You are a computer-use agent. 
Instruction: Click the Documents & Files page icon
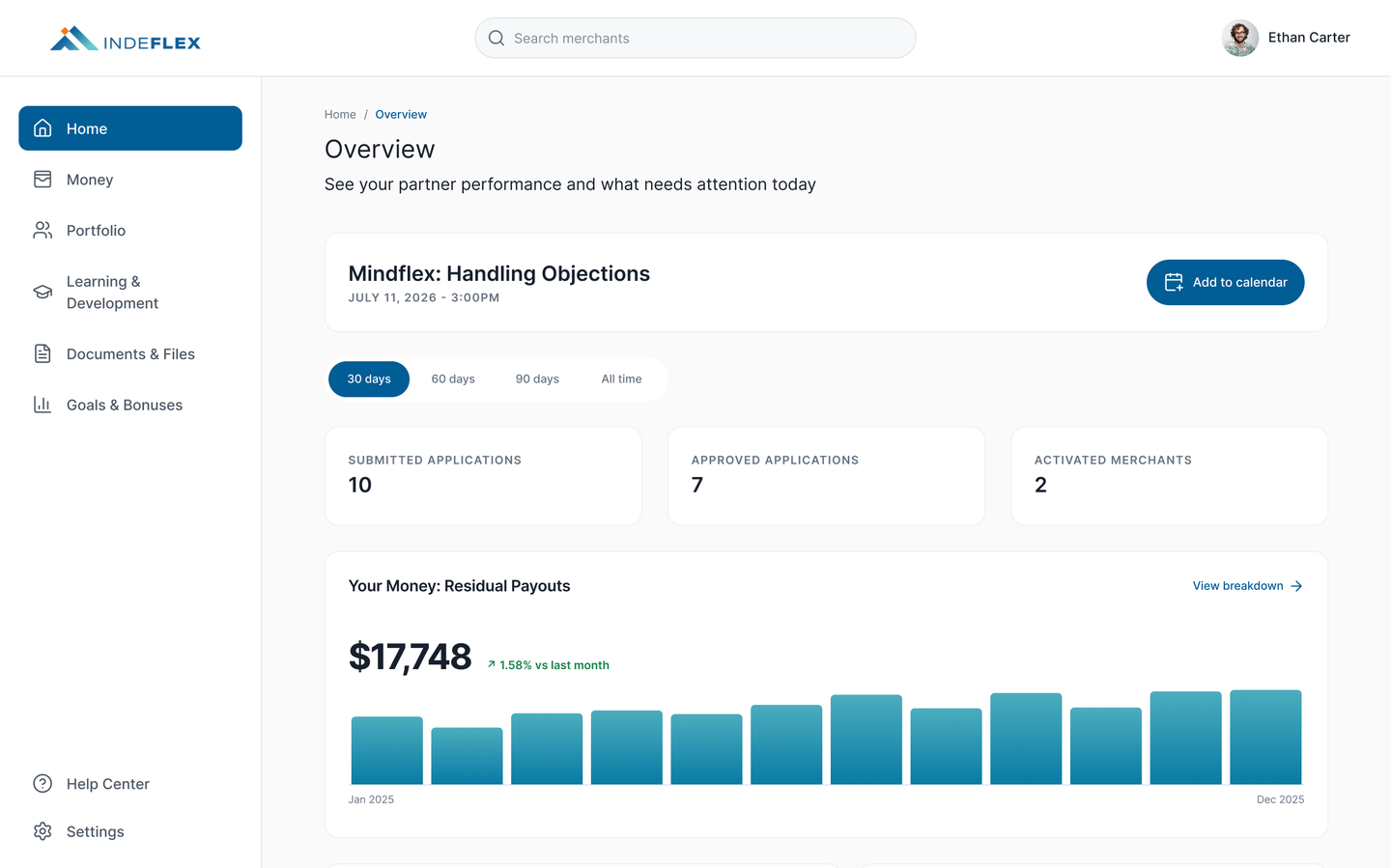tap(43, 353)
